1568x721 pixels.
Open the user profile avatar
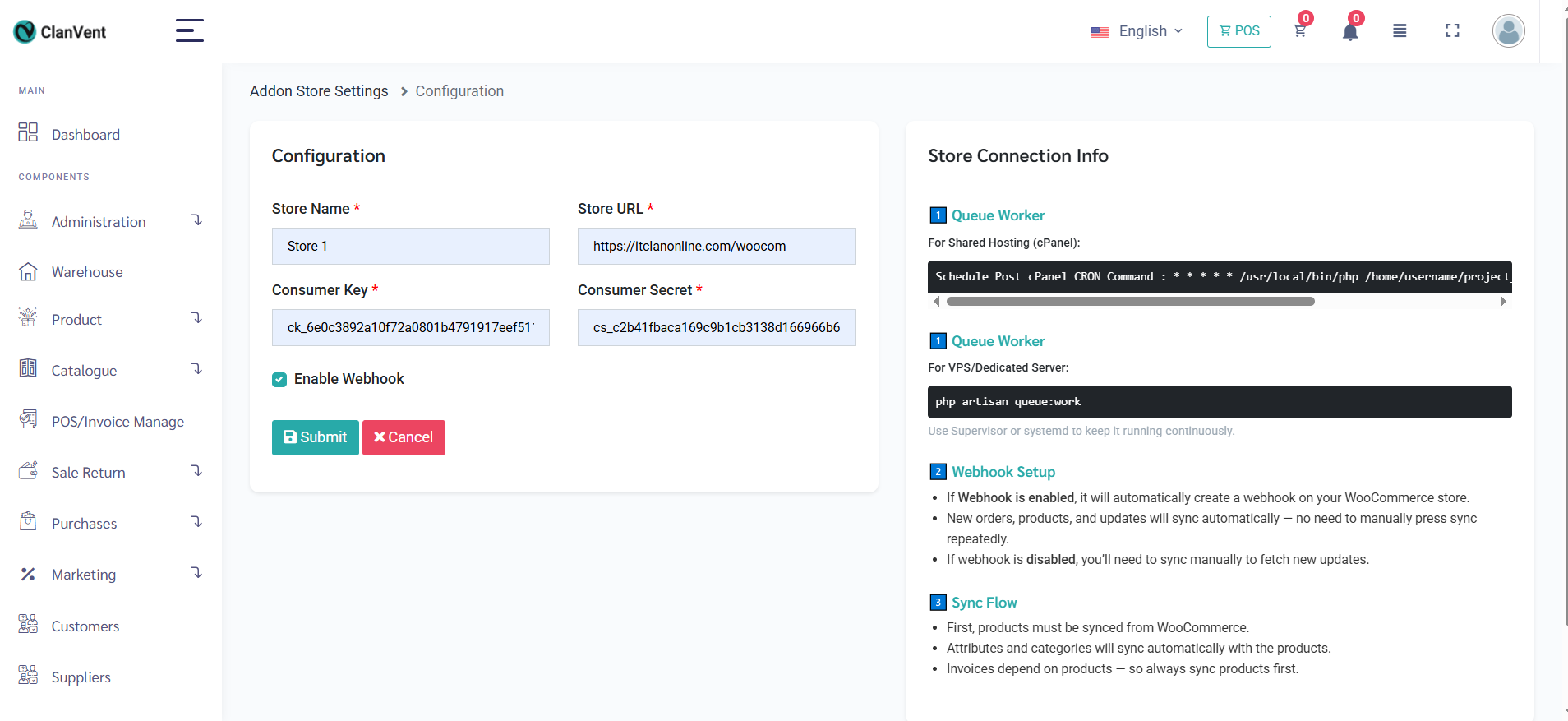1508,31
